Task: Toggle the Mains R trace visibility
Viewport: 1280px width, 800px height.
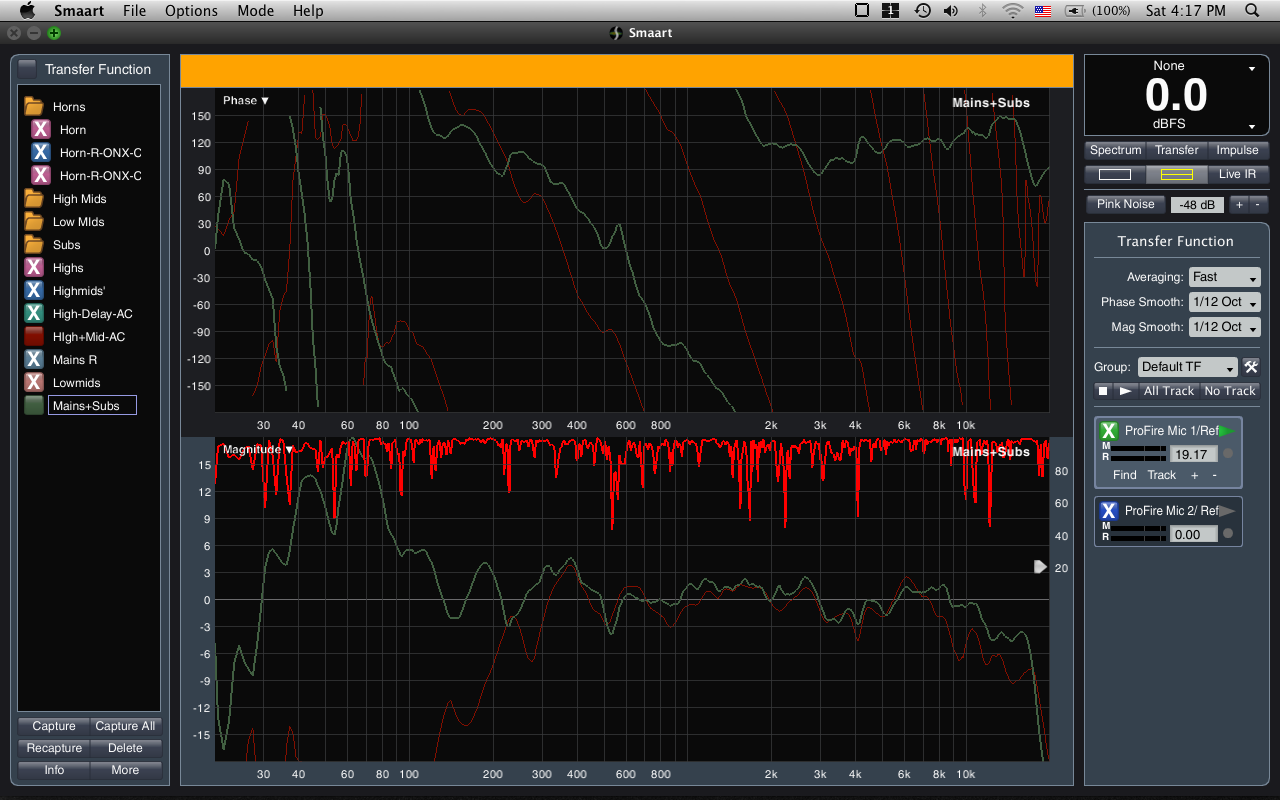Action: pyautogui.click(x=34, y=359)
